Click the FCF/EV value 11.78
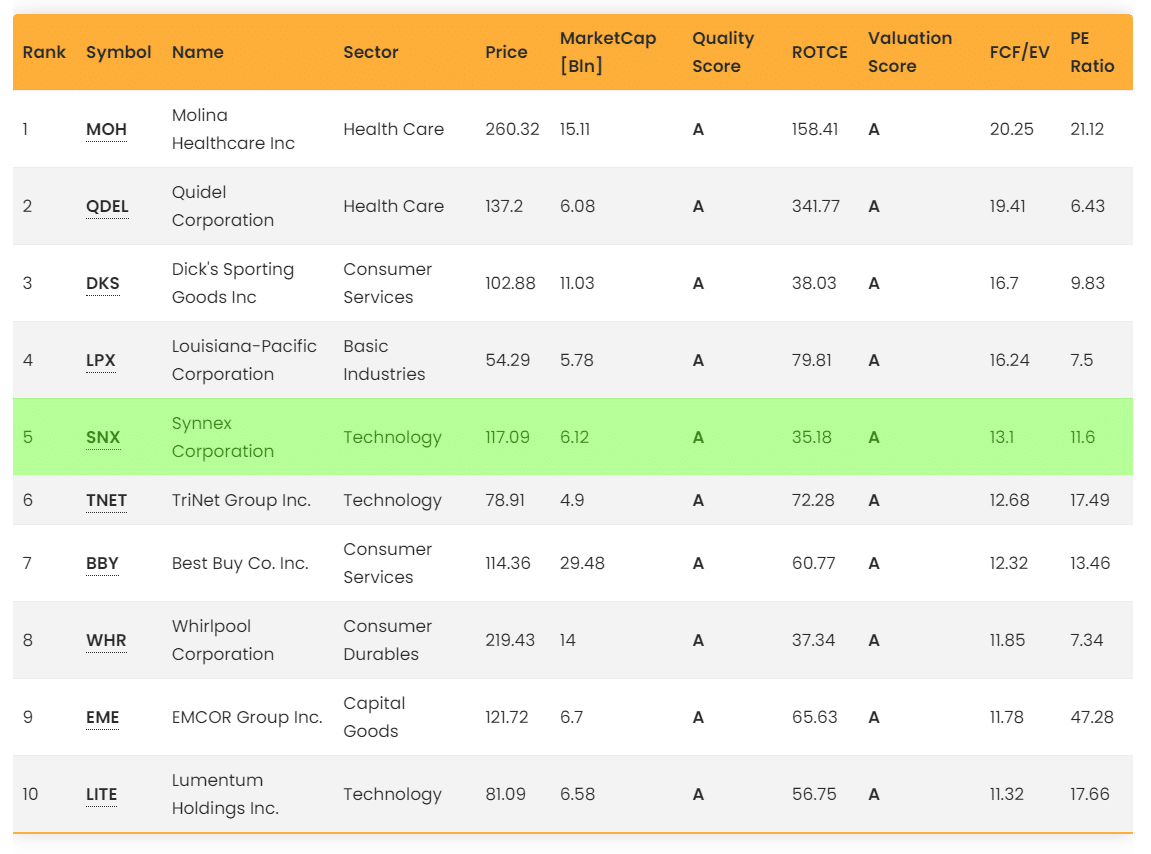This screenshot has height=854, width=1151. point(1006,717)
